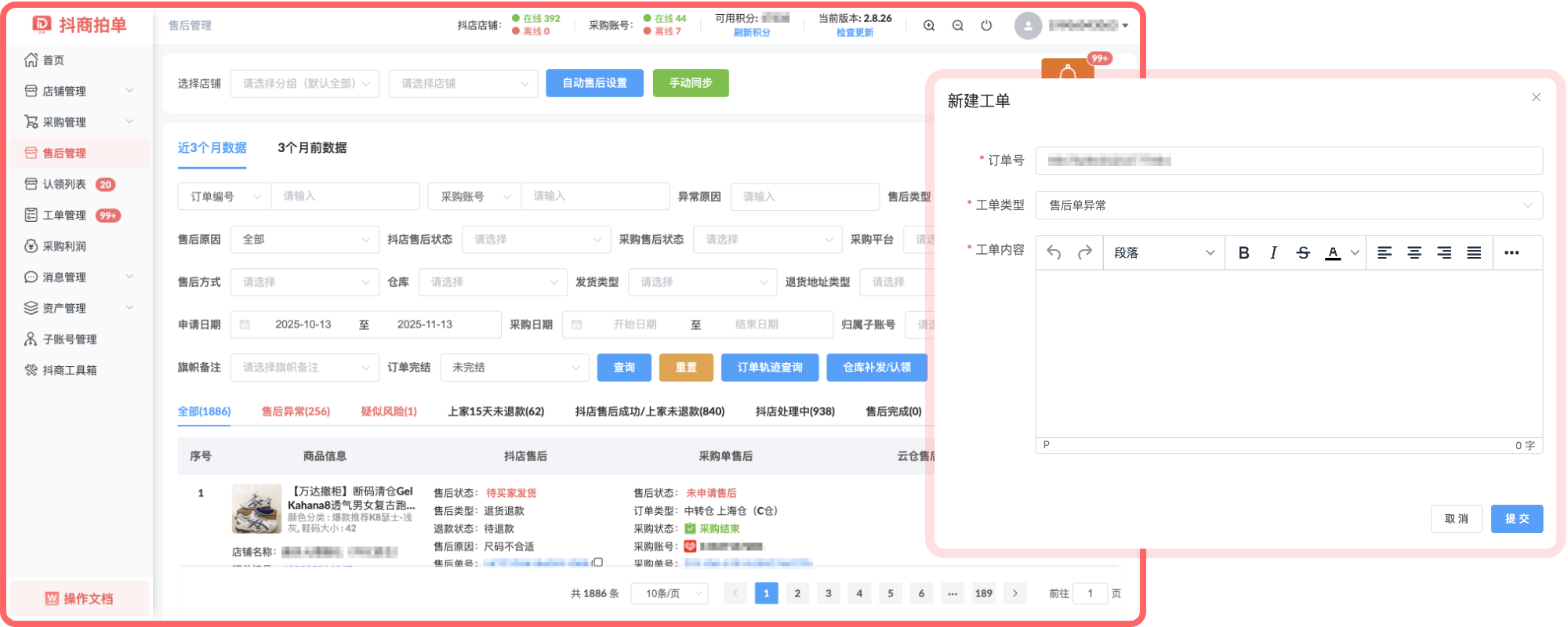Switch to 3个月前数据 tab
Screen dimensions: 1568x627
click(x=312, y=147)
